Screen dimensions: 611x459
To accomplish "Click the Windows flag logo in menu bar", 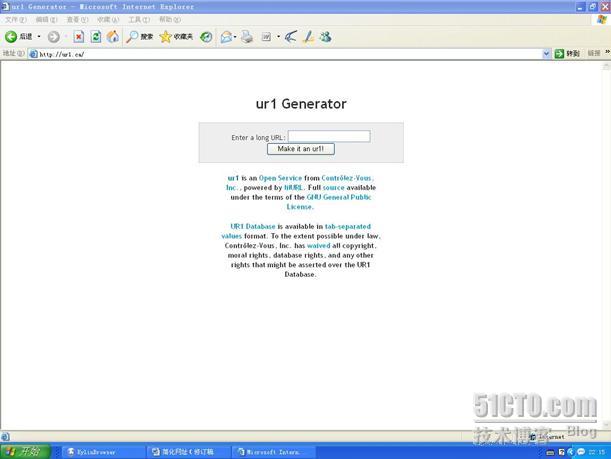I will click(602, 20).
